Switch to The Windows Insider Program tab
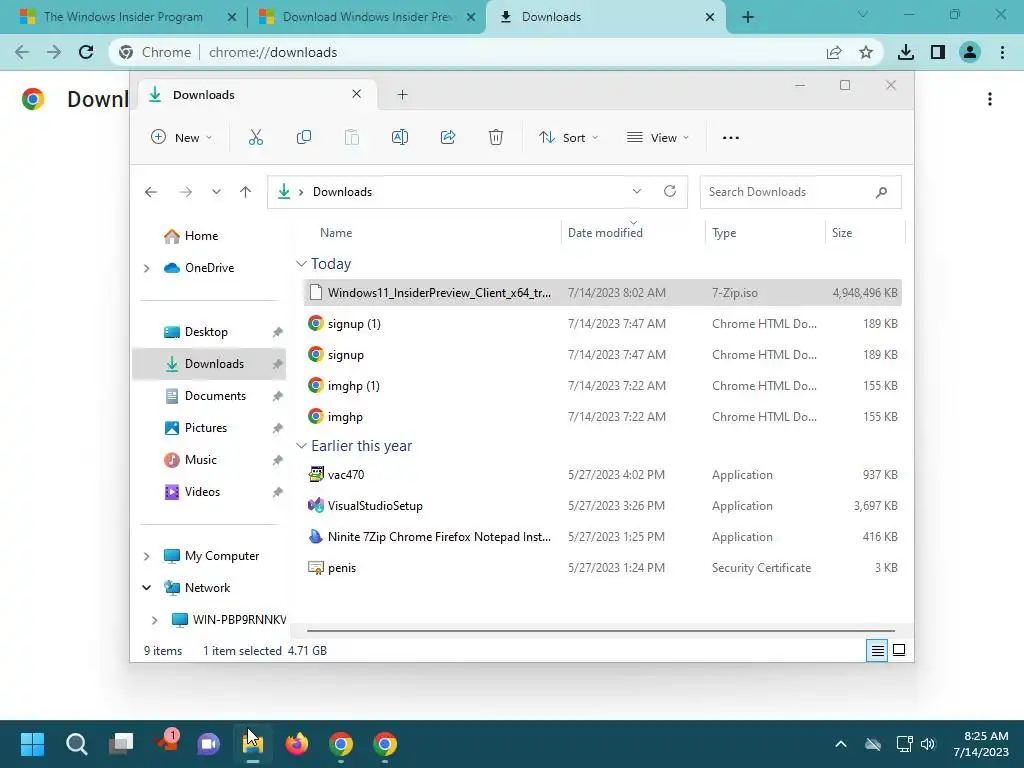The width and height of the screenshot is (1024, 768). pos(123,17)
